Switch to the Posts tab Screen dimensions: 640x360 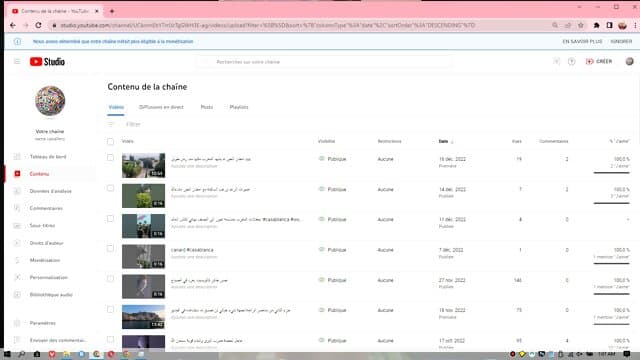(207, 107)
